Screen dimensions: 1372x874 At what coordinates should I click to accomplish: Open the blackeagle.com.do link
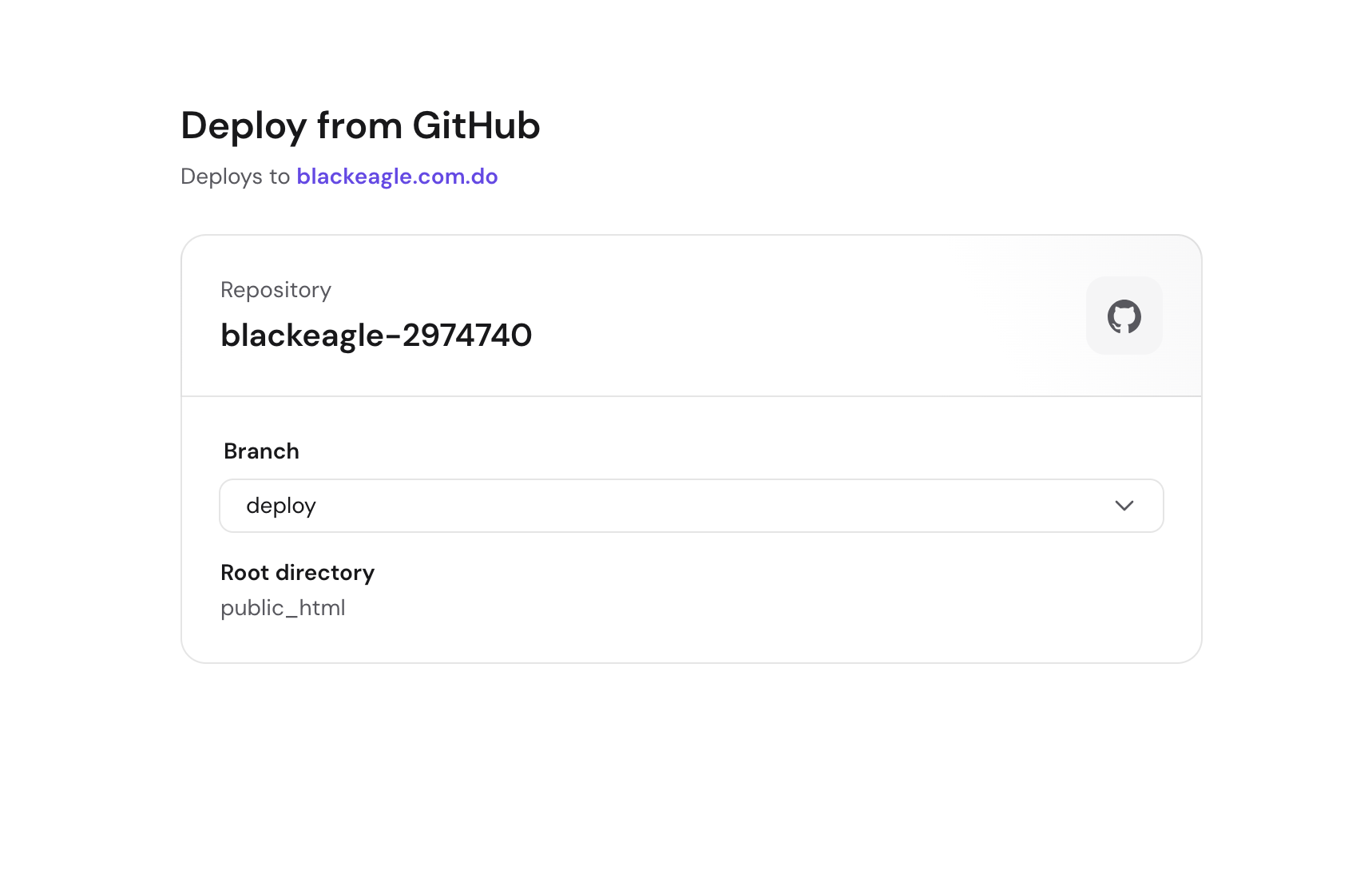[x=397, y=177]
